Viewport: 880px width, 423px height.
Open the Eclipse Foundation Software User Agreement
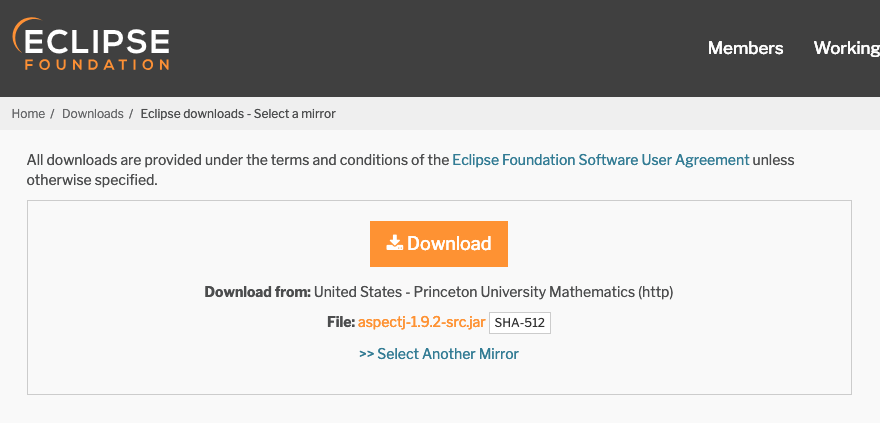coord(600,160)
